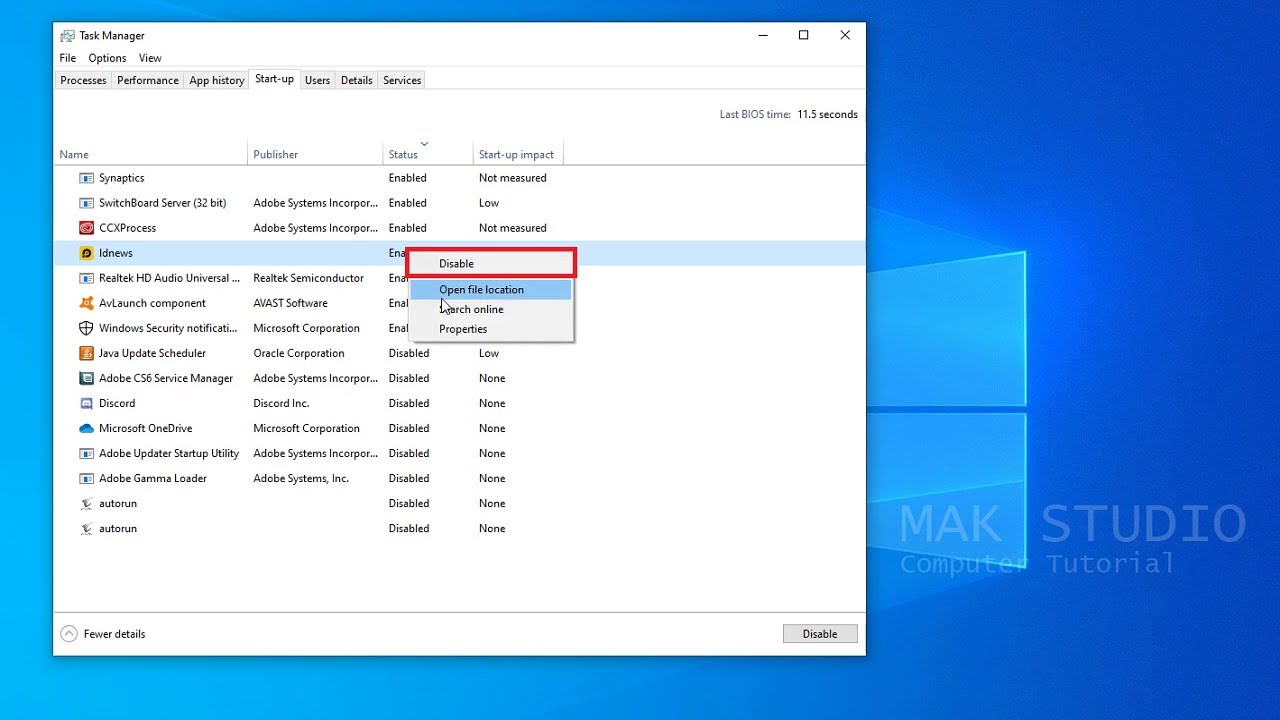Screen dimensions: 1280x720
Task: Click the SwitchBoard Server item icon
Action: [86, 203]
